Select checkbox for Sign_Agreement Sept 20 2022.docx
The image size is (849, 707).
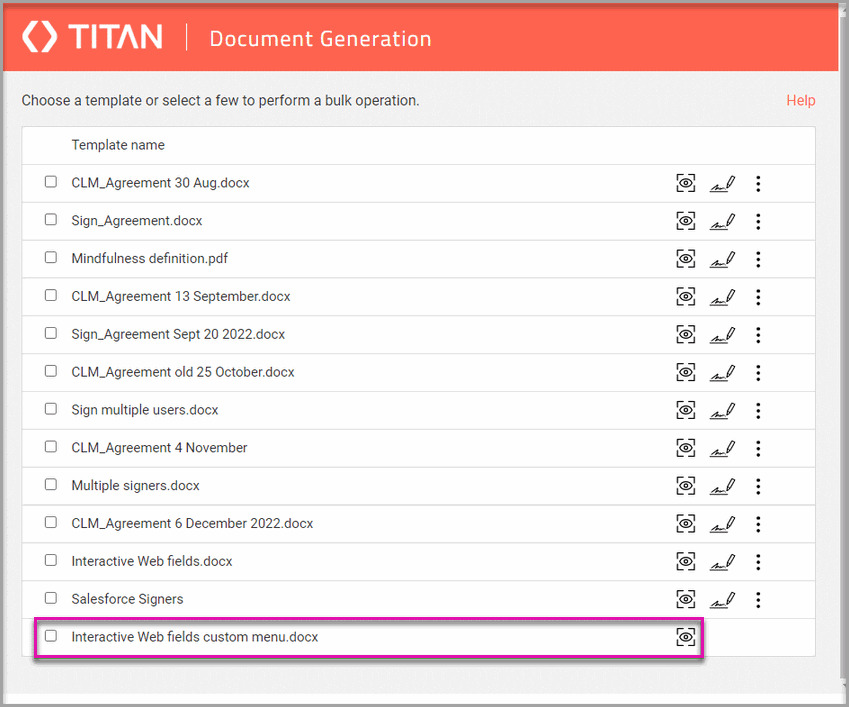point(51,333)
